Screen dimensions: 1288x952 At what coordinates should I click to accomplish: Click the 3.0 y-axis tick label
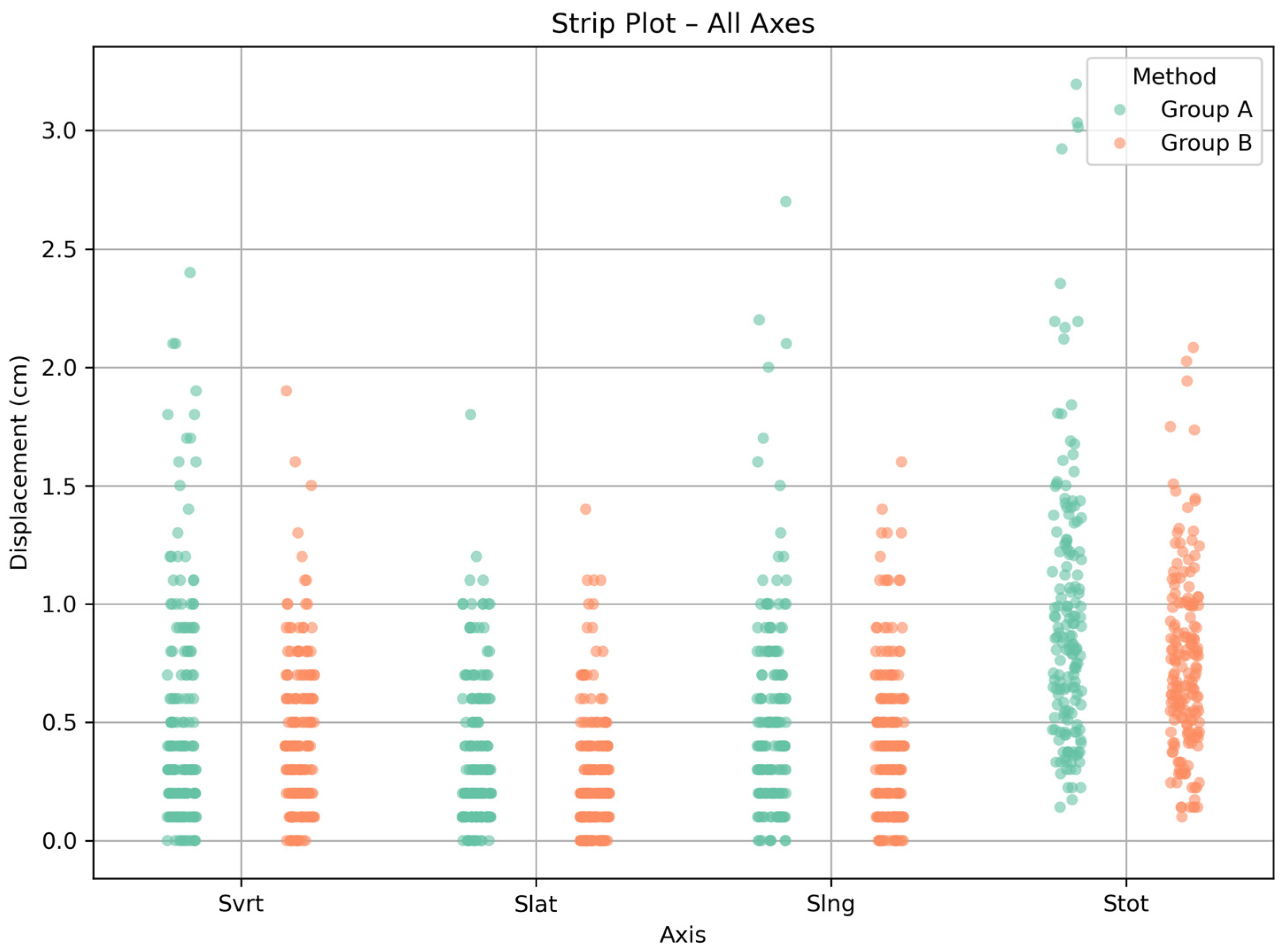click(x=59, y=131)
